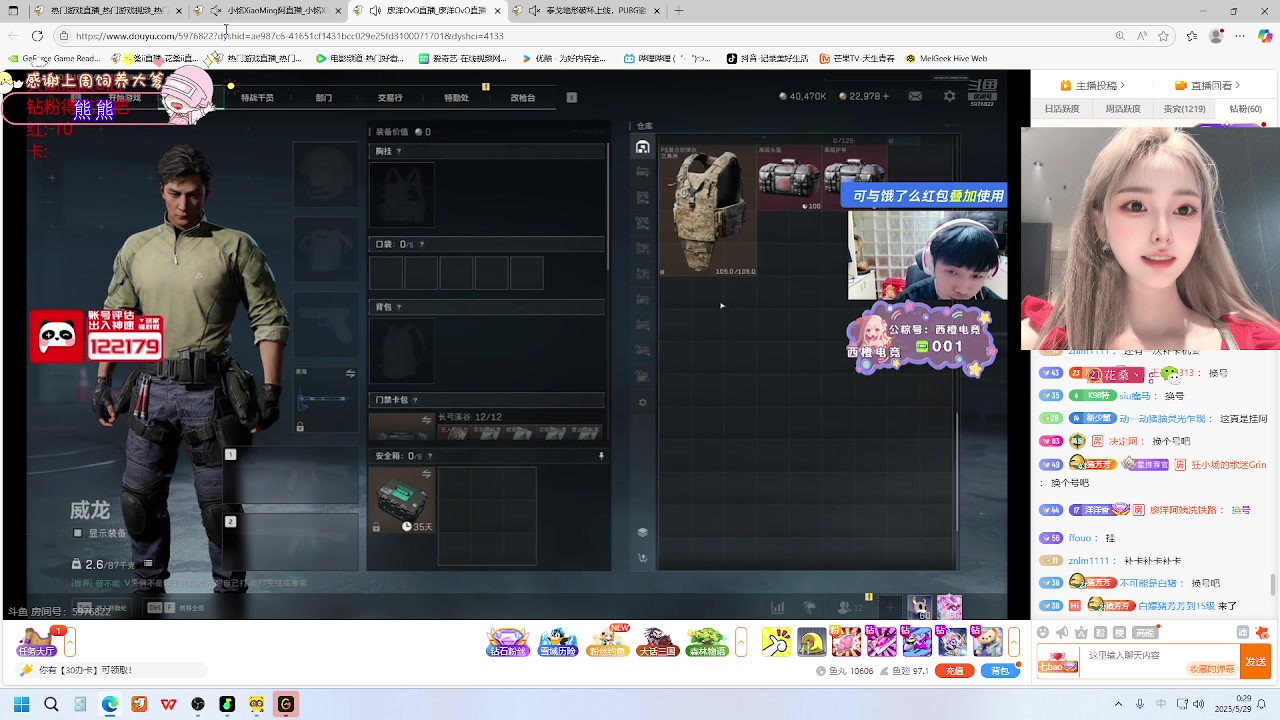Image resolution: width=1280 pixels, height=720 pixels.
Task: Click the help icon next to 背包
Action: [399, 307]
